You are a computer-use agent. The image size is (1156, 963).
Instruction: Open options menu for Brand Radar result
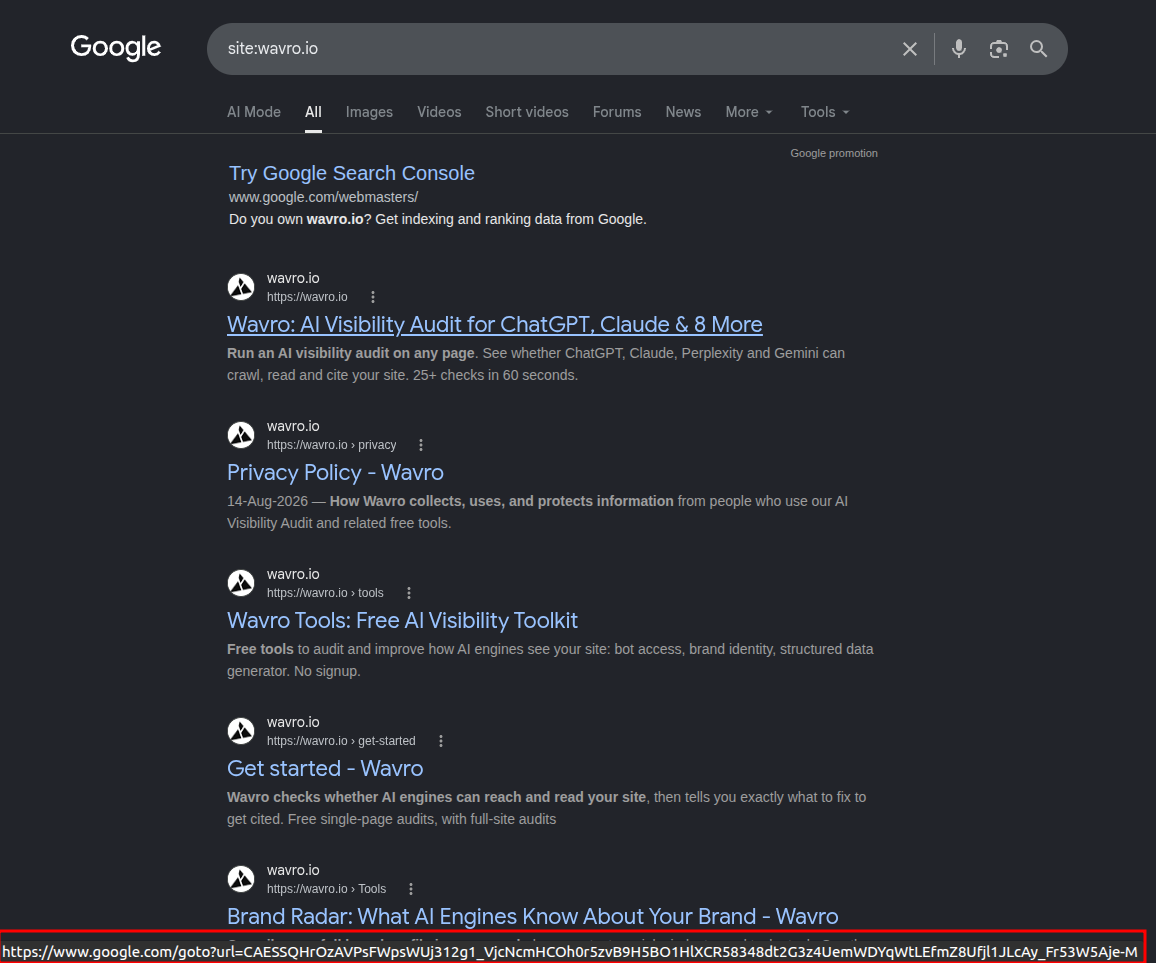pyautogui.click(x=411, y=889)
